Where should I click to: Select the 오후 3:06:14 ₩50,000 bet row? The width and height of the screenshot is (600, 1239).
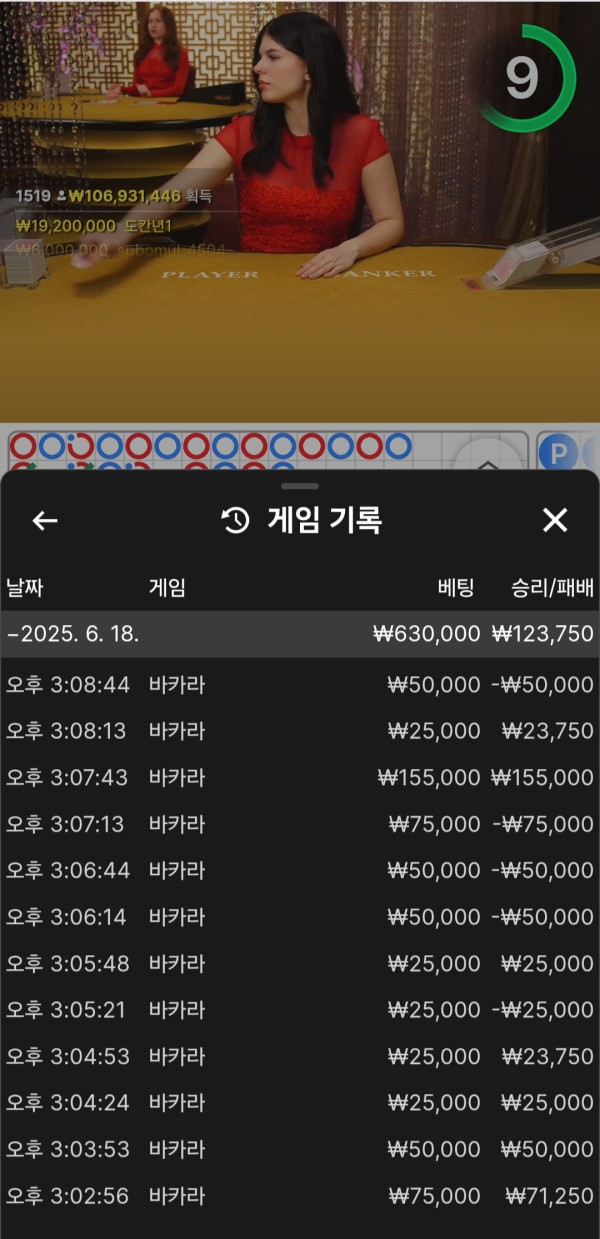coord(300,917)
